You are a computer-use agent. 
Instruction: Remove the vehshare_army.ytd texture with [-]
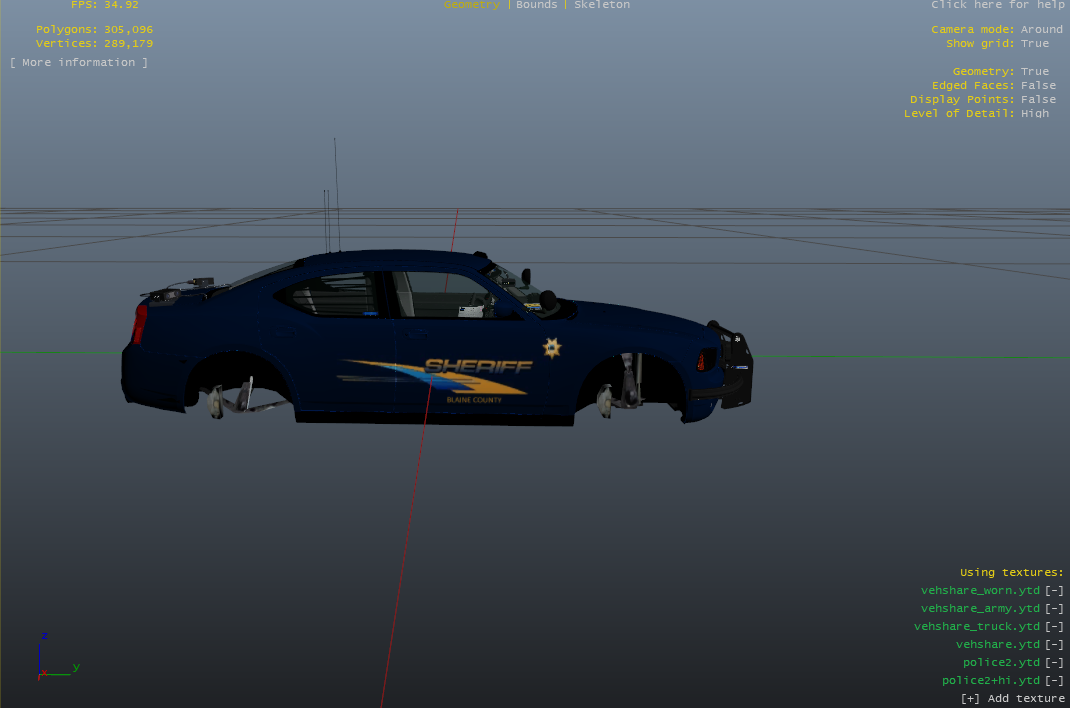(x=1054, y=608)
